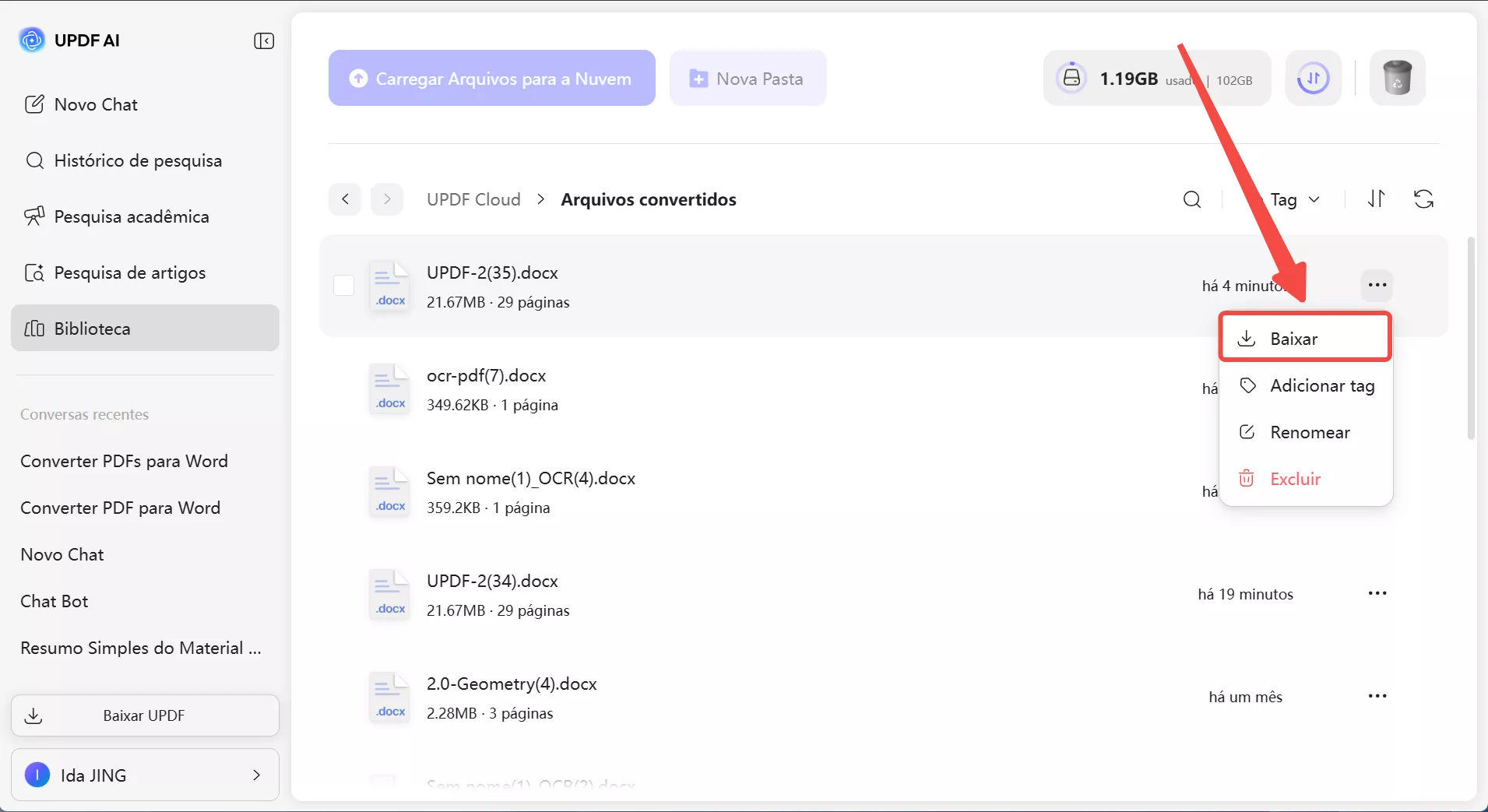The width and height of the screenshot is (1488, 812).
Task: Click the ocr-pdf(7).docx file icon
Action: point(389,388)
